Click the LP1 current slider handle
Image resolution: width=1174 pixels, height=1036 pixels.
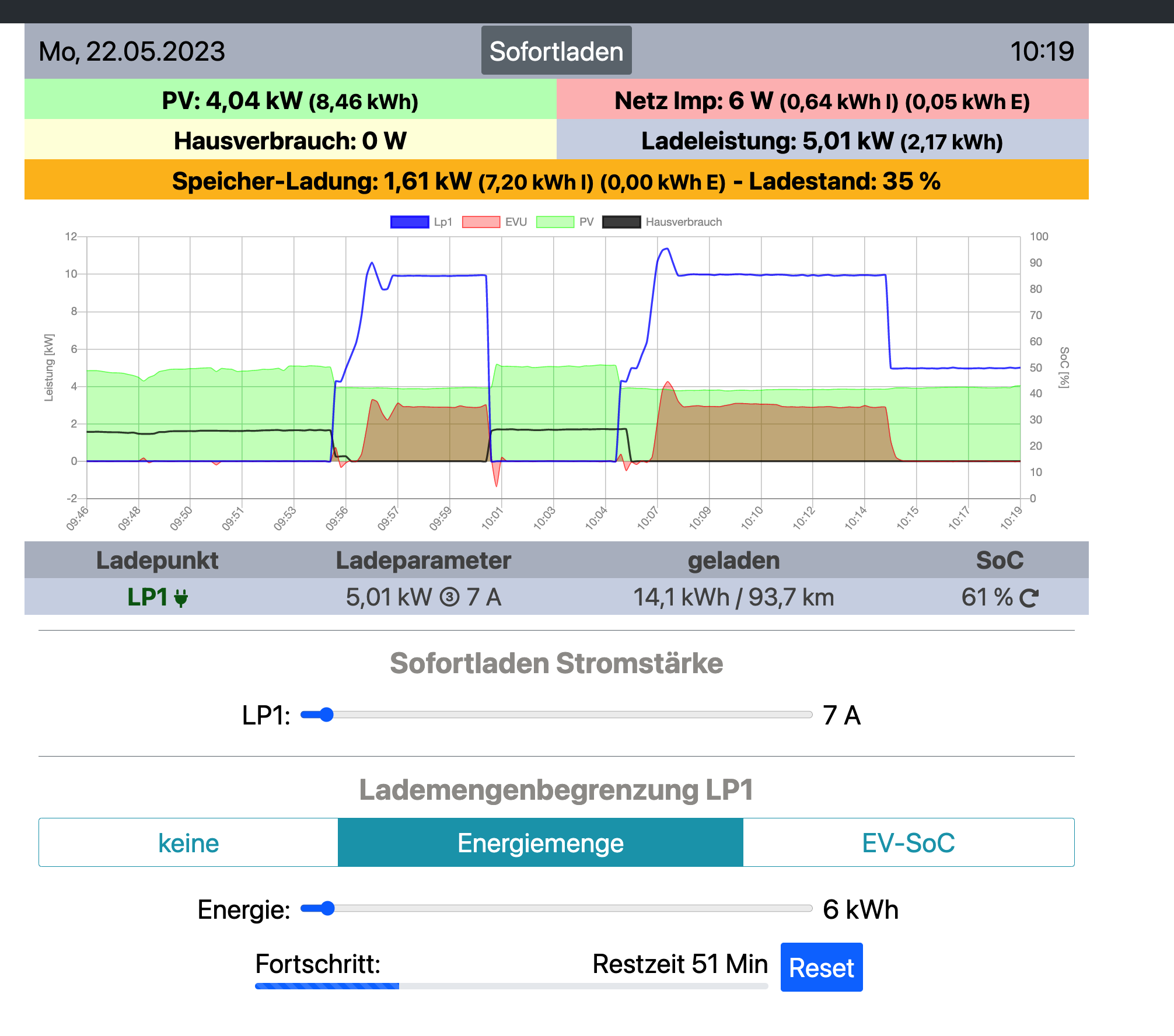pos(327,715)
